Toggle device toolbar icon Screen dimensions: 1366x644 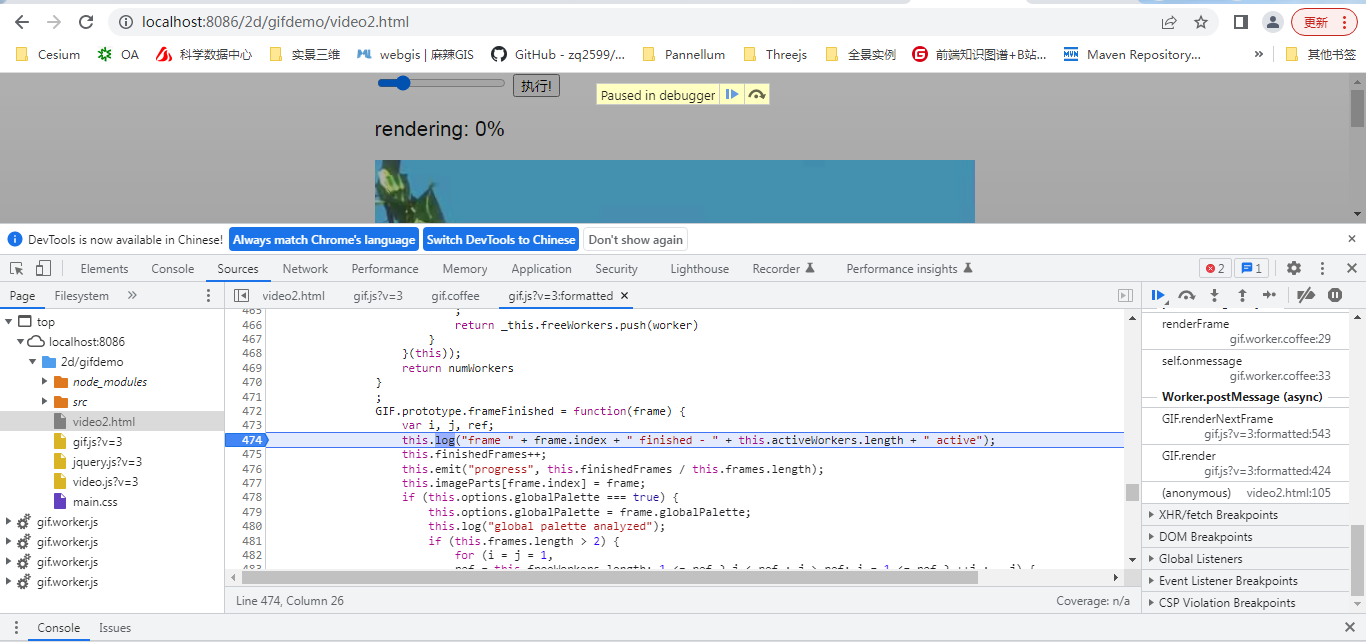click(43, 268)
